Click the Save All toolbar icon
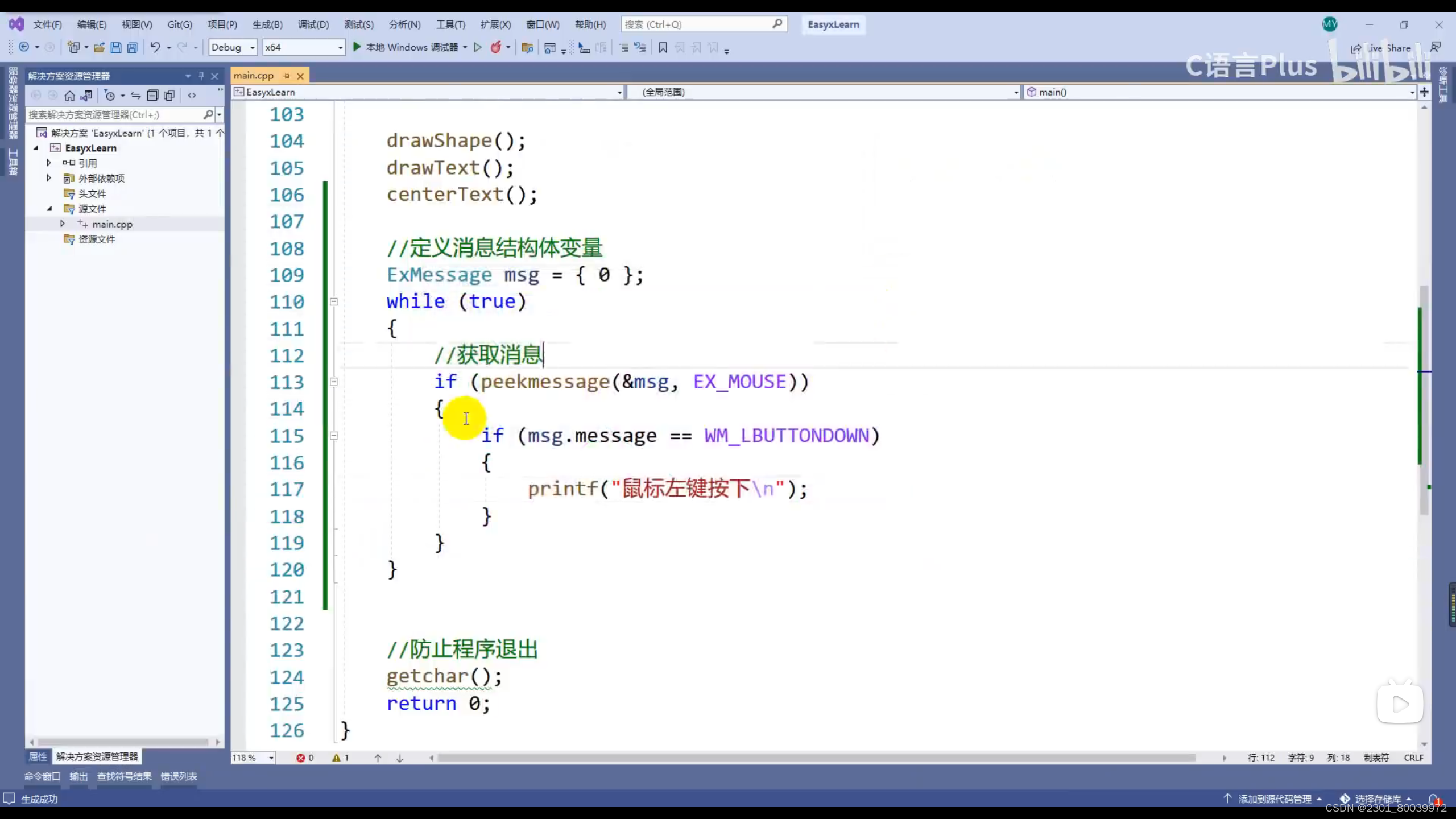This screenshot has width=1456, height=819. [x=133, y=48]
